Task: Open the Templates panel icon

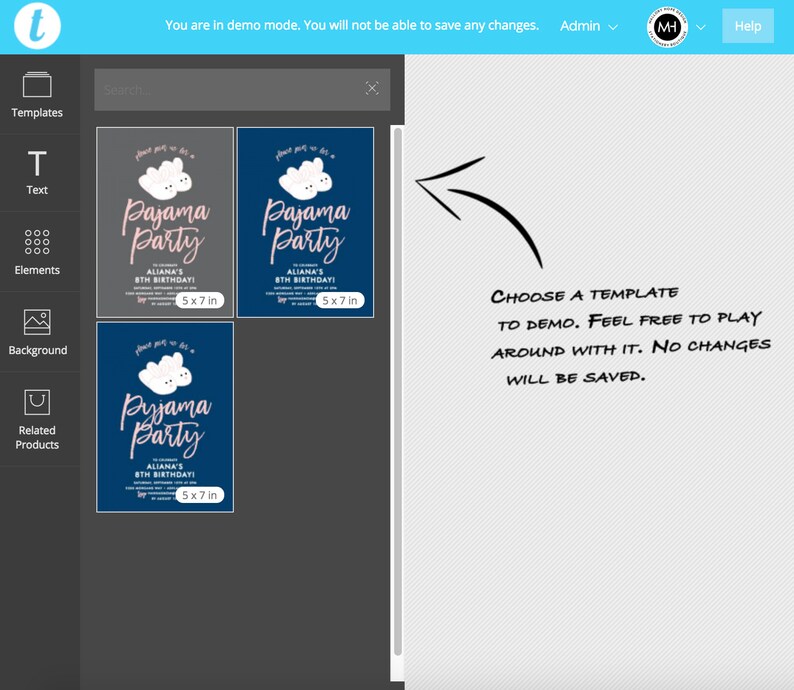Action: 37,85
